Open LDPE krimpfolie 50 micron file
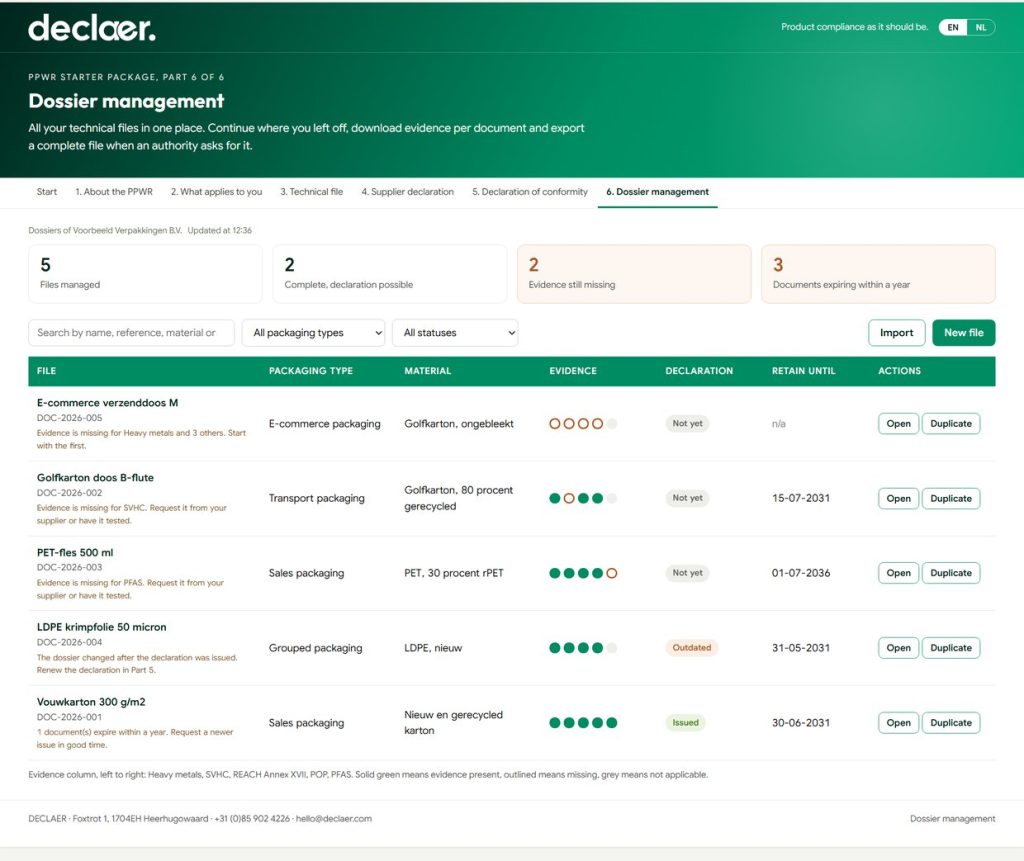Viewport: 1024px width, 861px height. click(898, 648)
